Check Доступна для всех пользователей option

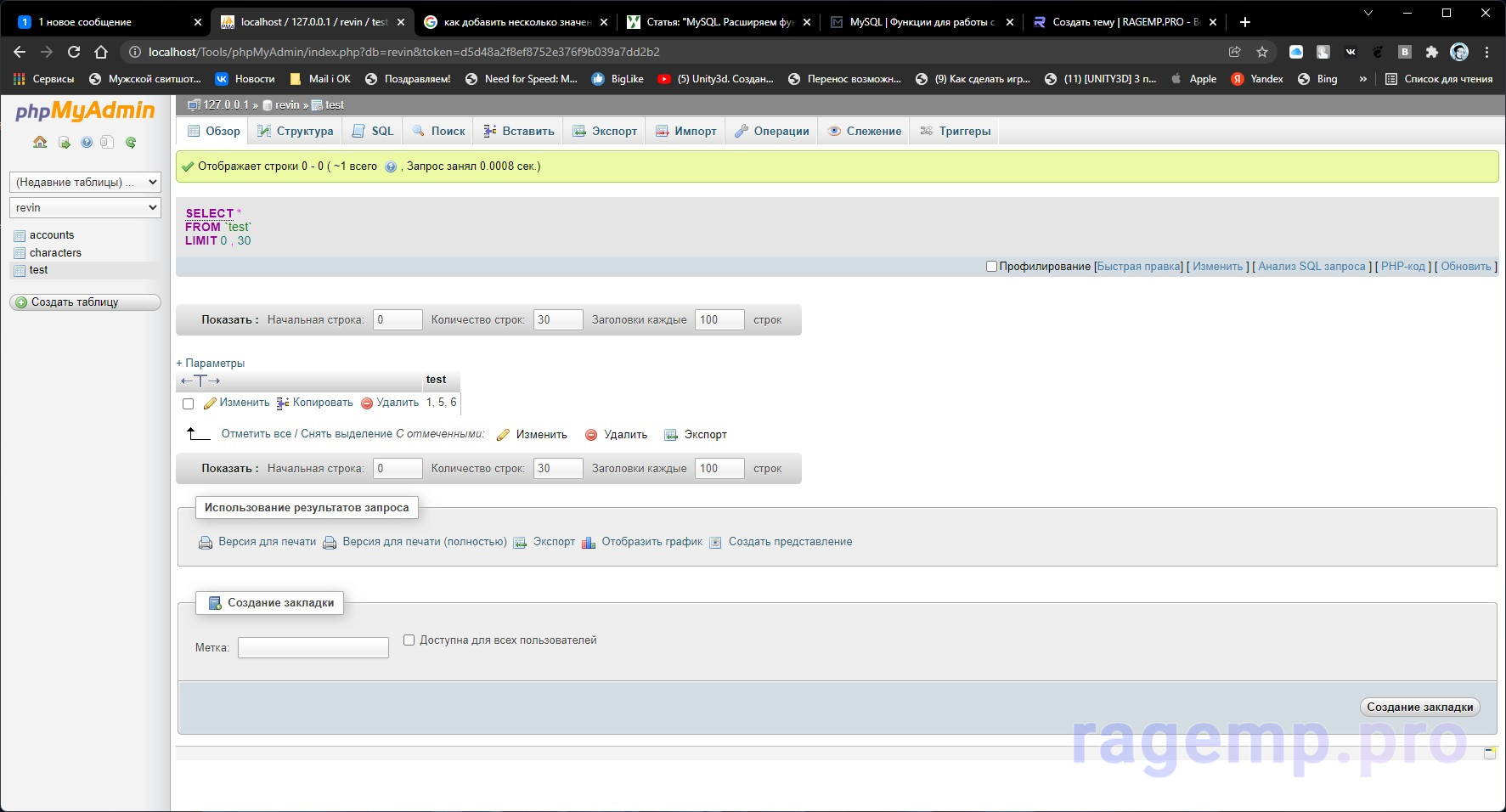(x=409, y=640)
